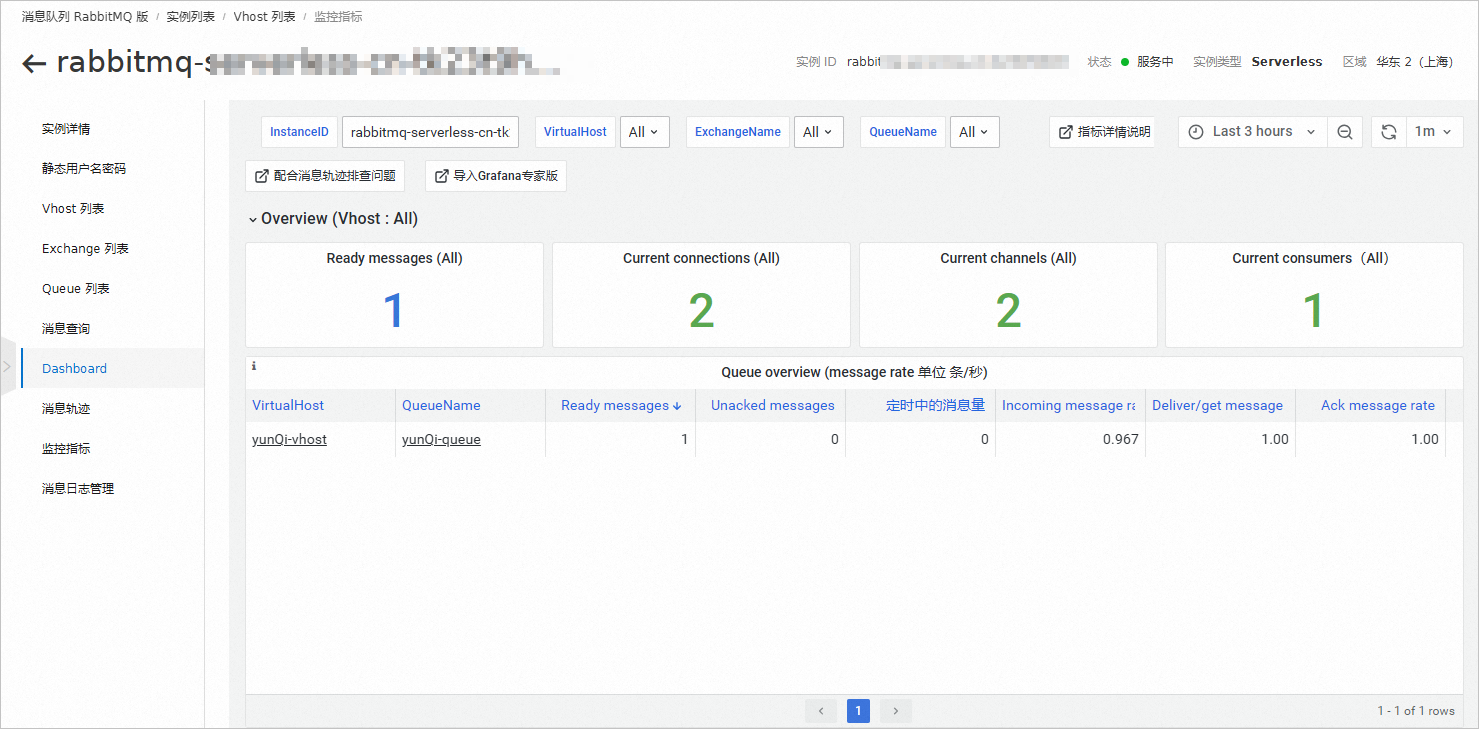Click the InstanceID input field

[x=431, y=132]
